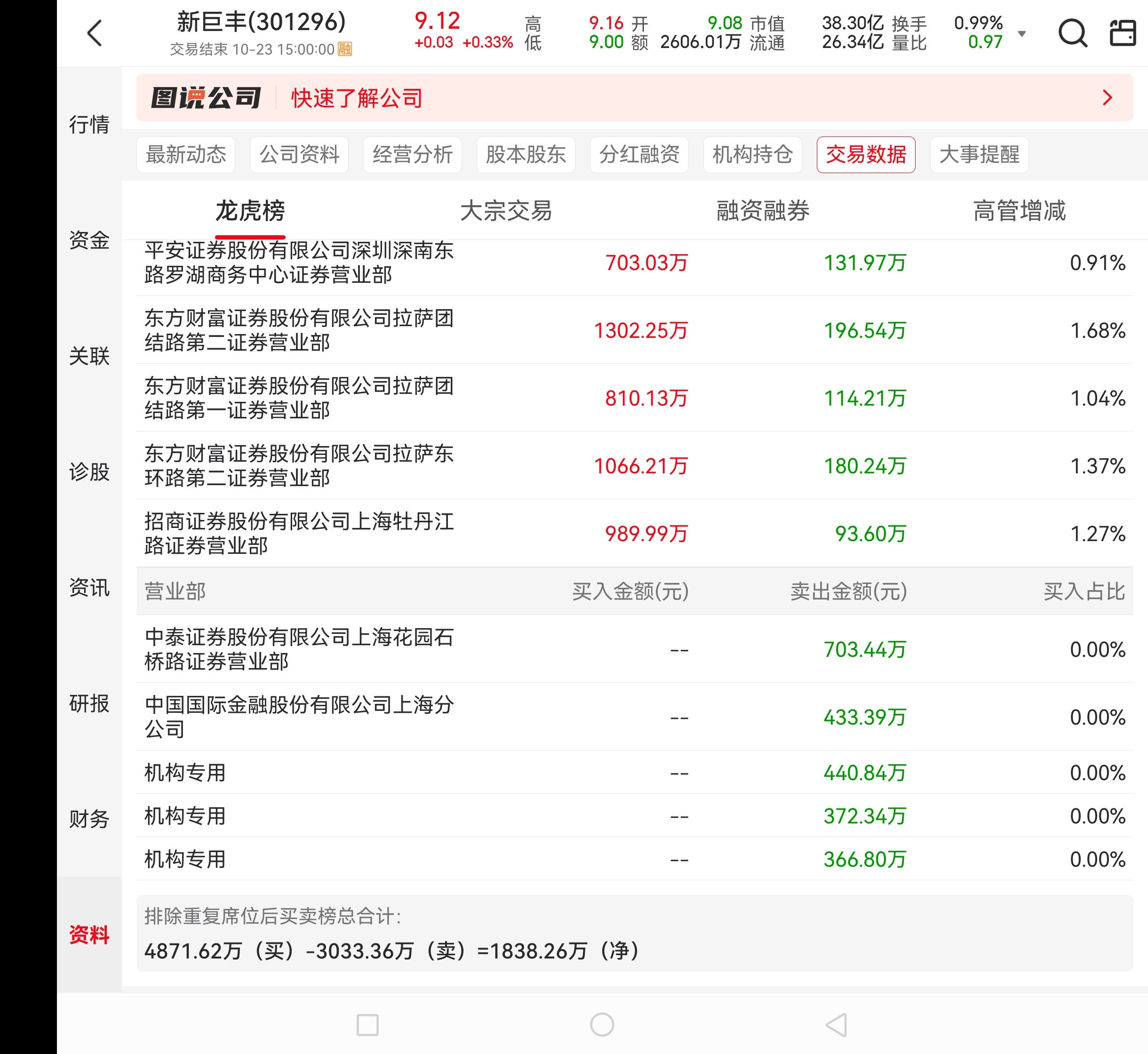Tap 中泰证券上海花园石桥路 seat row
Screen dimensions: 1148x1054
click(299, 649)
